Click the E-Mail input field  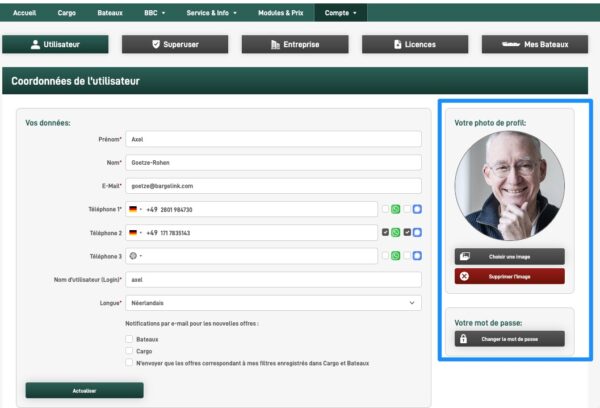click(x=274, y=186)
